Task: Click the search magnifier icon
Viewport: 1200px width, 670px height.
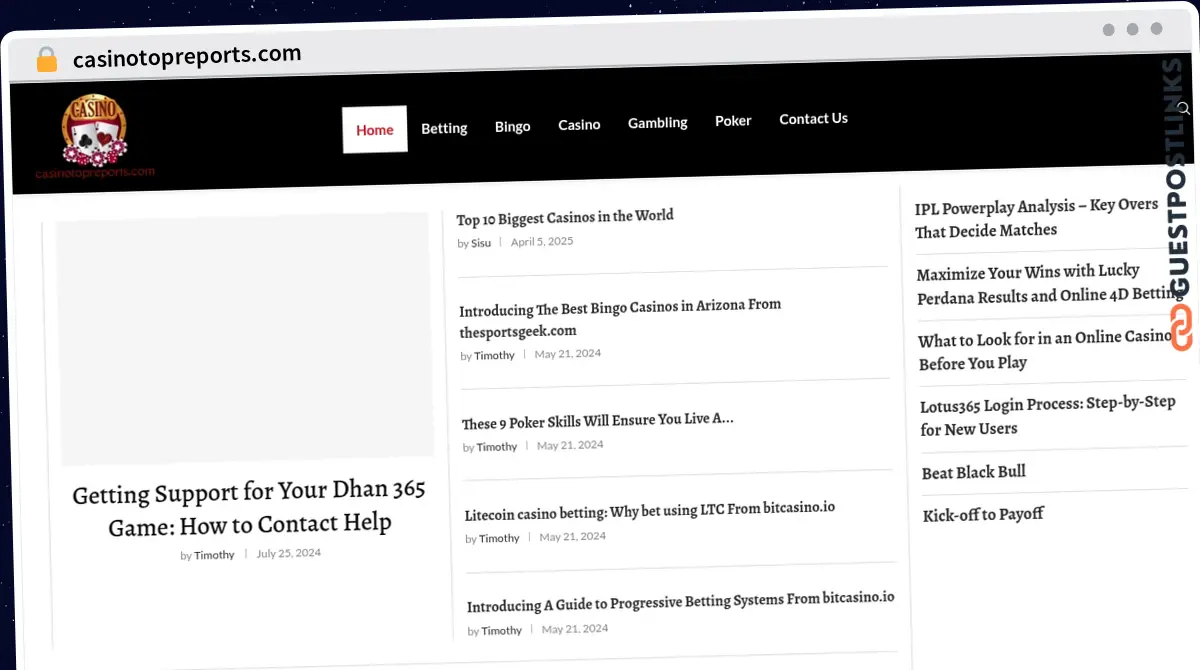Action: coord(1183,108)
